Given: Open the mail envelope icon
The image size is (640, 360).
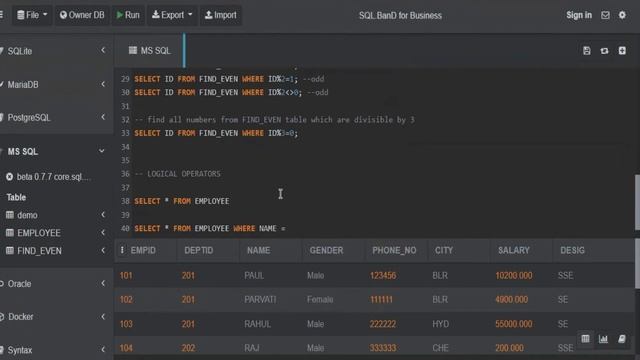Looking at the screenshot, I should (x=605, y=15).
